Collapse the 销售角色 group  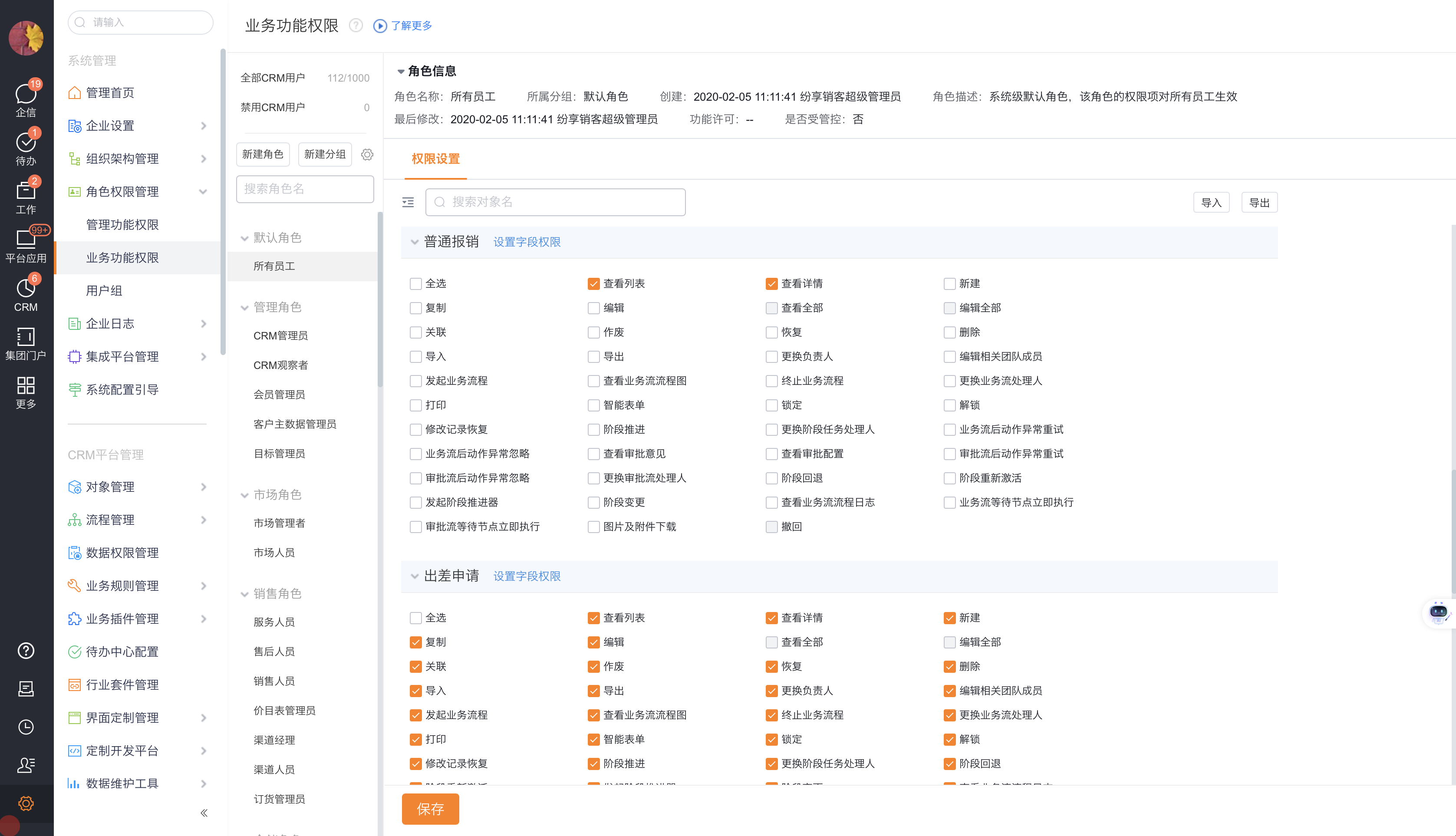tap(244, 594)
